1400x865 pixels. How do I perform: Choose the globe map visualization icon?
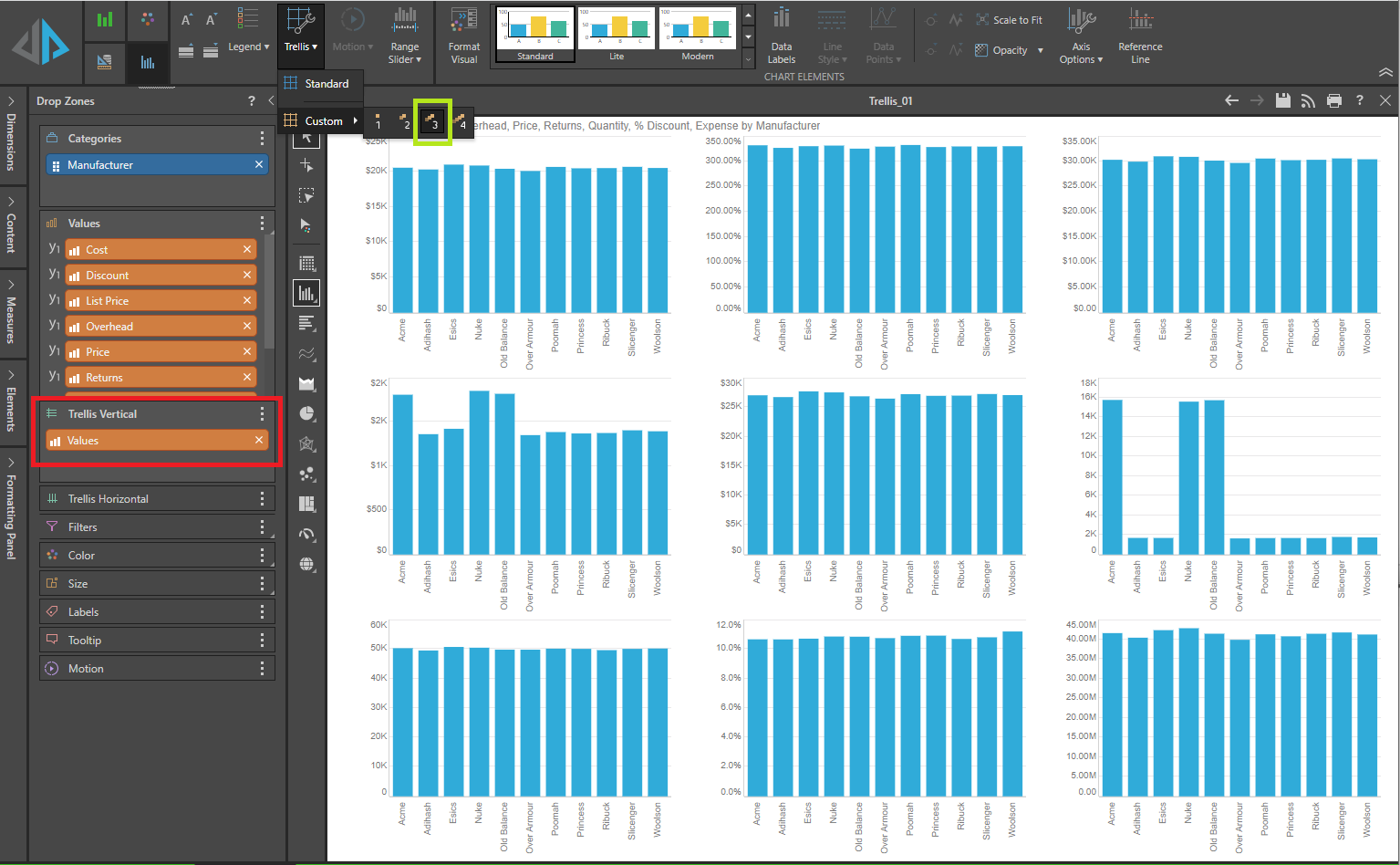pos(307,564)
